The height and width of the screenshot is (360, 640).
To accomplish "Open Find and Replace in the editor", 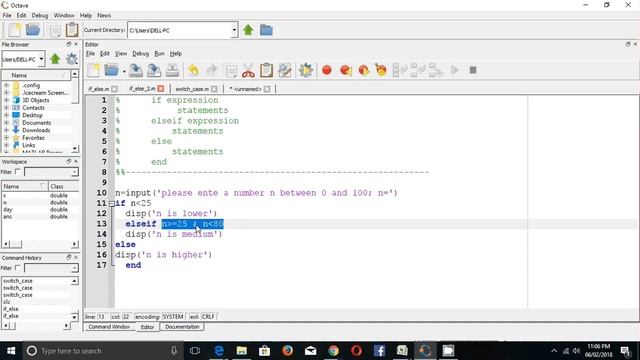I will (284, 70).
